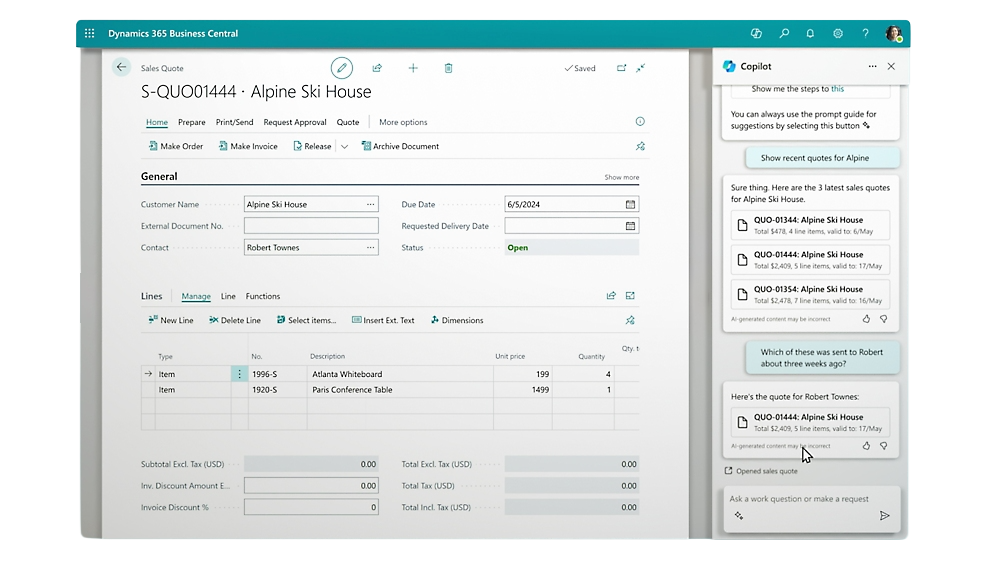This screenshot has height=563, width=1000.
Task: Delete the quote with the trash icon
Action: tap(448, 68)
